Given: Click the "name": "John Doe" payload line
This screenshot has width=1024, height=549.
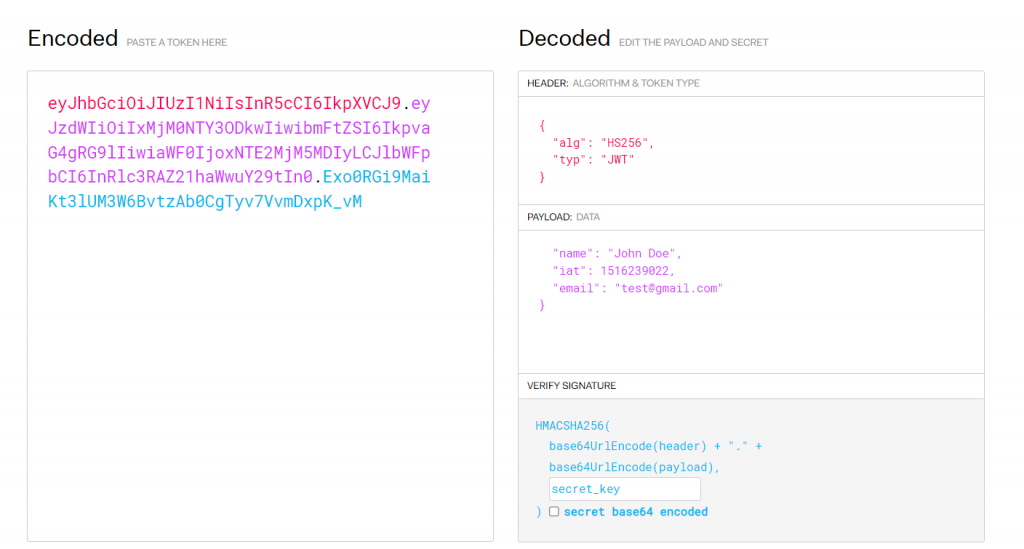Looking at the screenshot, I should [616, 254].
